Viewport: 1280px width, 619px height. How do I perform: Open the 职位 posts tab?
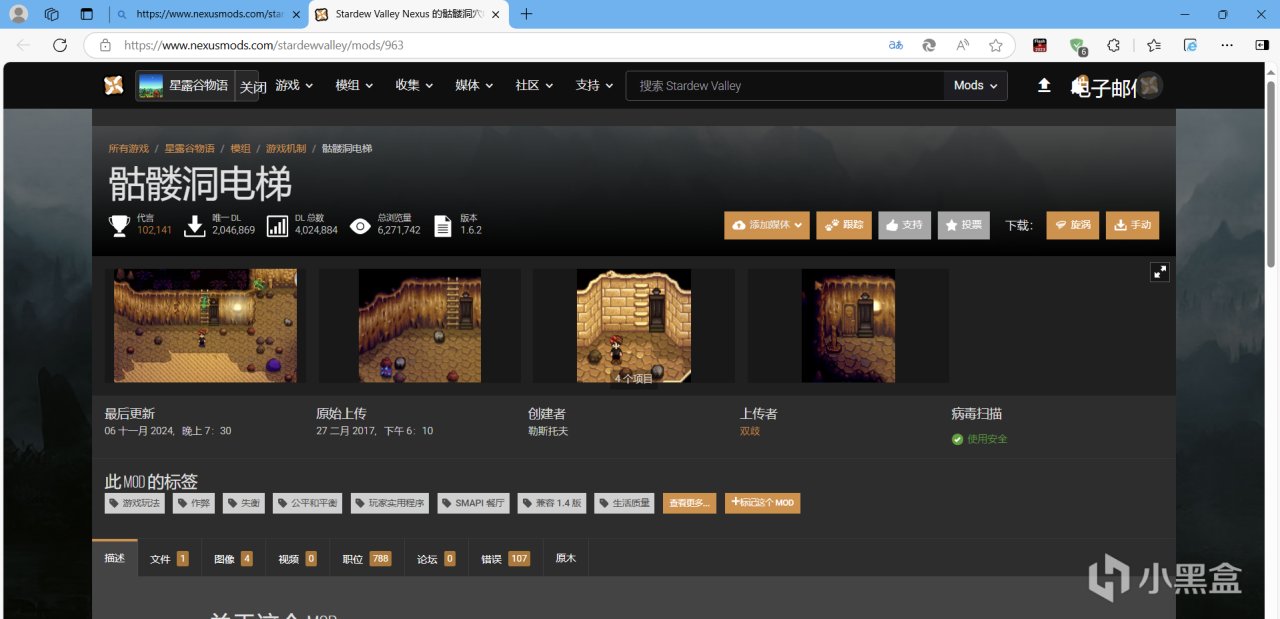(366, 558)
